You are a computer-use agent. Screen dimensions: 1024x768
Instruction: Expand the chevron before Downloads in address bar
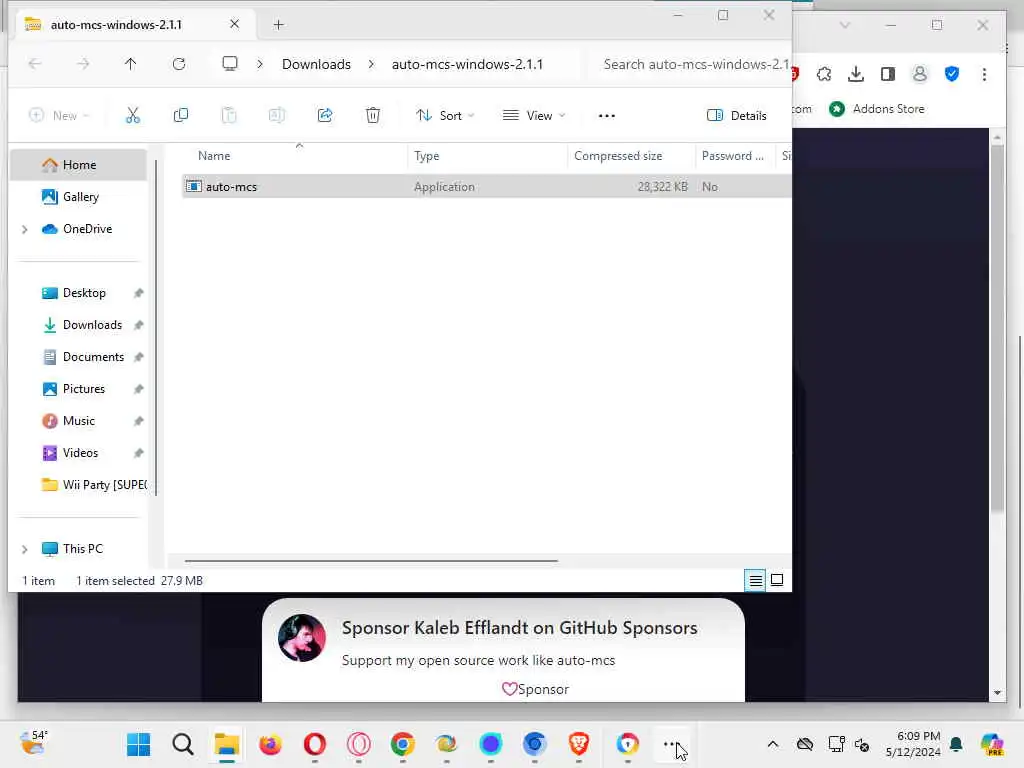(x=260, y=64)
